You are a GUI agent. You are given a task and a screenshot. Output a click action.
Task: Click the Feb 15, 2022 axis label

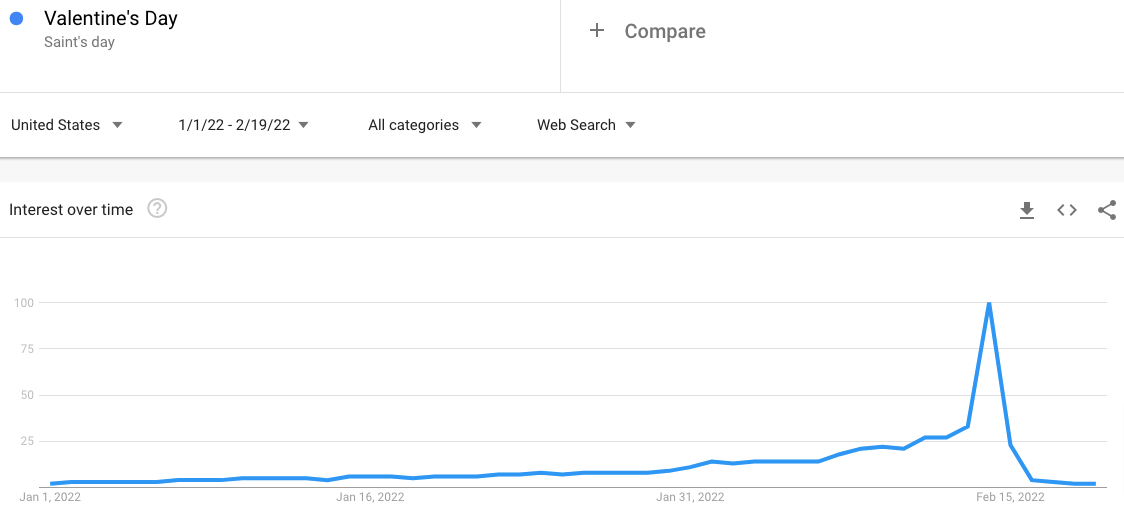click(x=1010, y=496)
